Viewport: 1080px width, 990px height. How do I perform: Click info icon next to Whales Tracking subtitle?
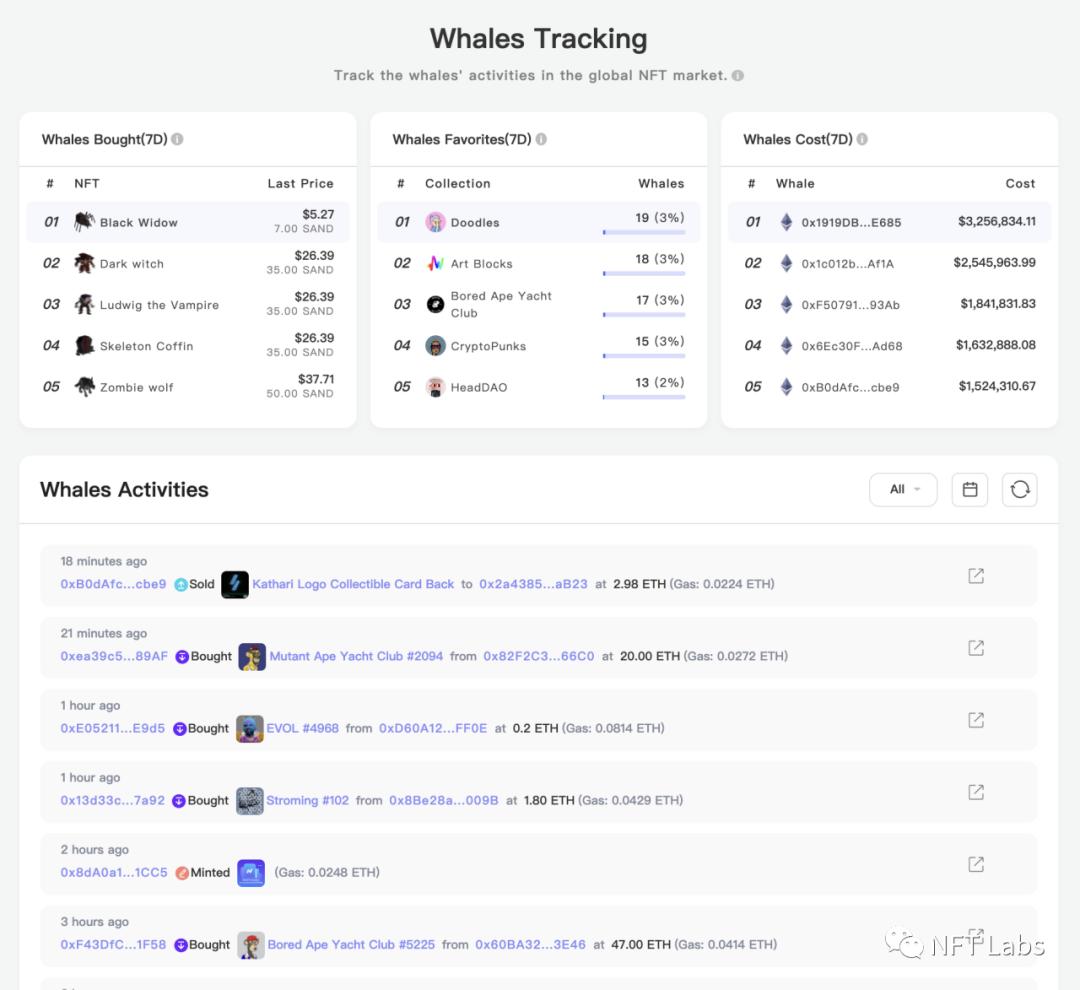coord(738,76)
